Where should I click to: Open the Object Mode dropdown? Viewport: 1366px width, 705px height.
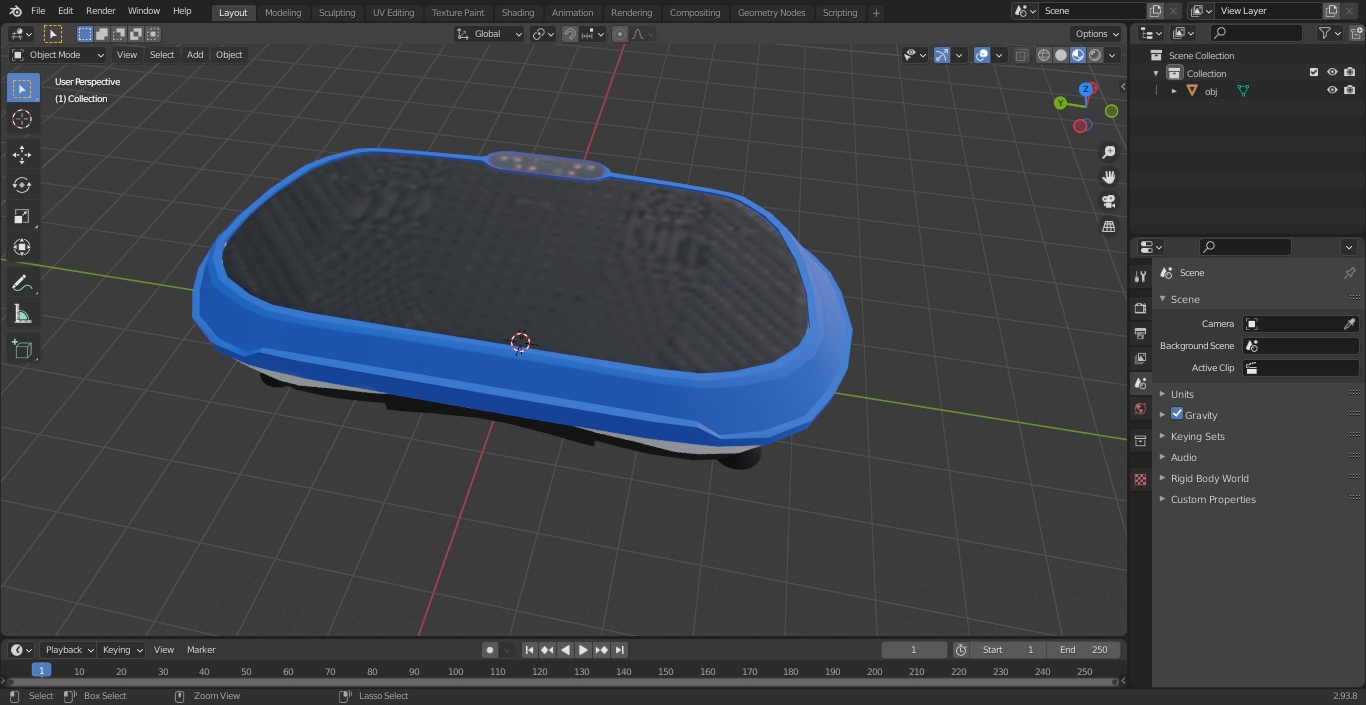57,55
